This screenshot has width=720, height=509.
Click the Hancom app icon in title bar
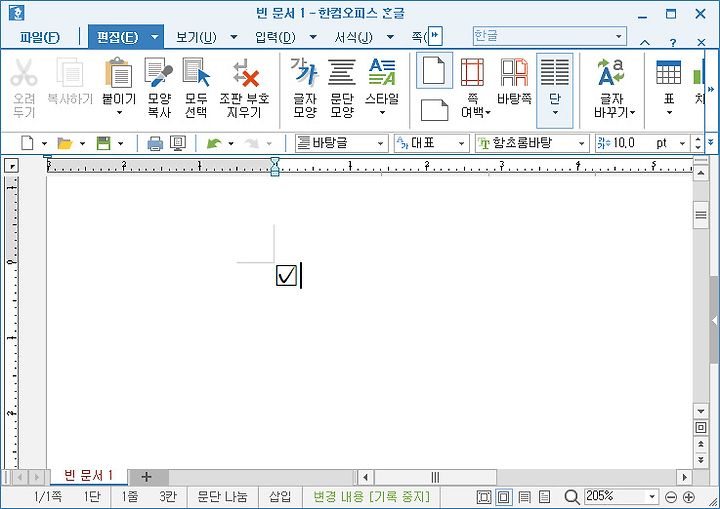click(17, 13)
